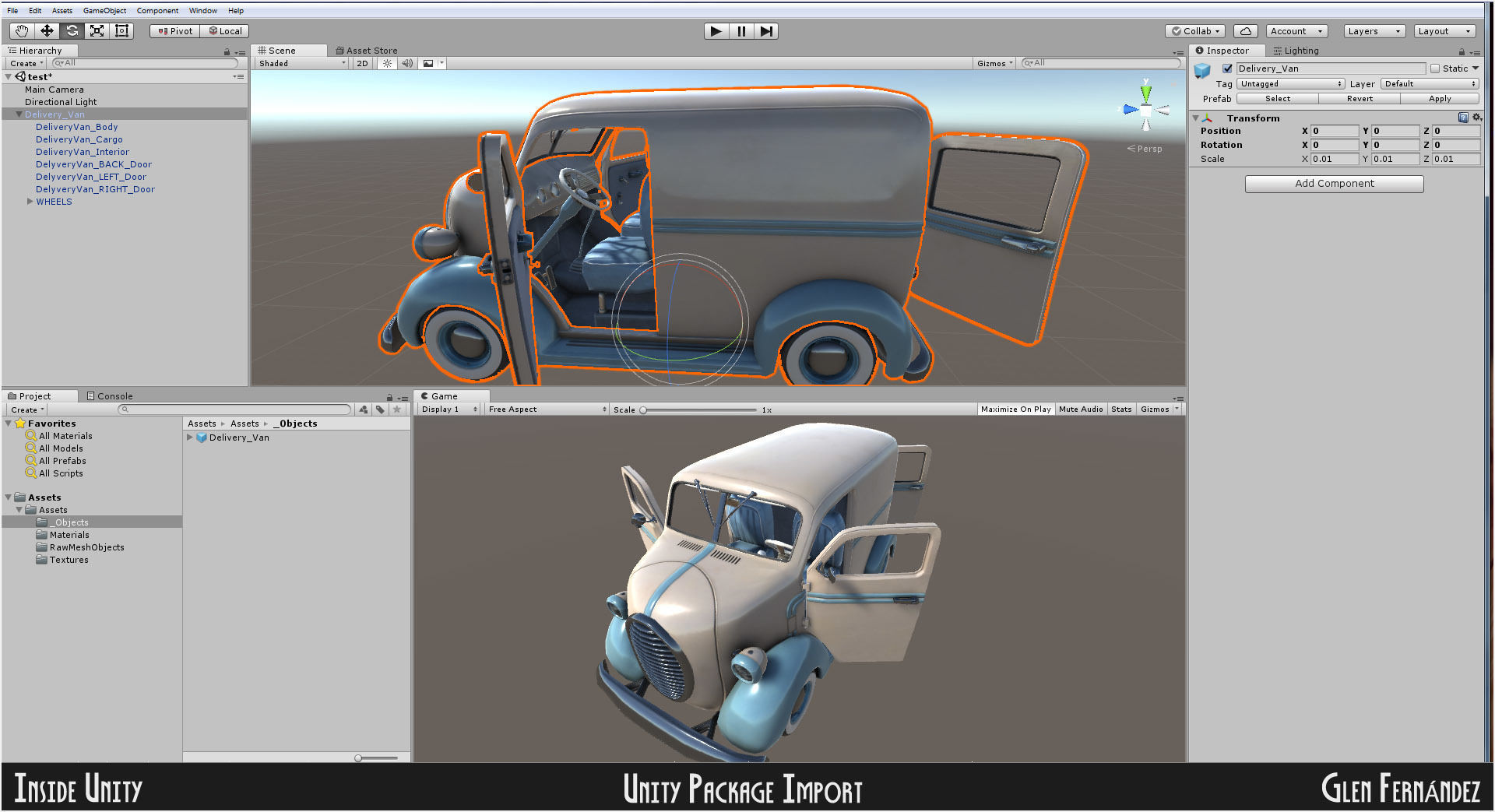This screenshot has width=1495, height=812.
Task: Open the Window menu
Action: tap(202, 11)
